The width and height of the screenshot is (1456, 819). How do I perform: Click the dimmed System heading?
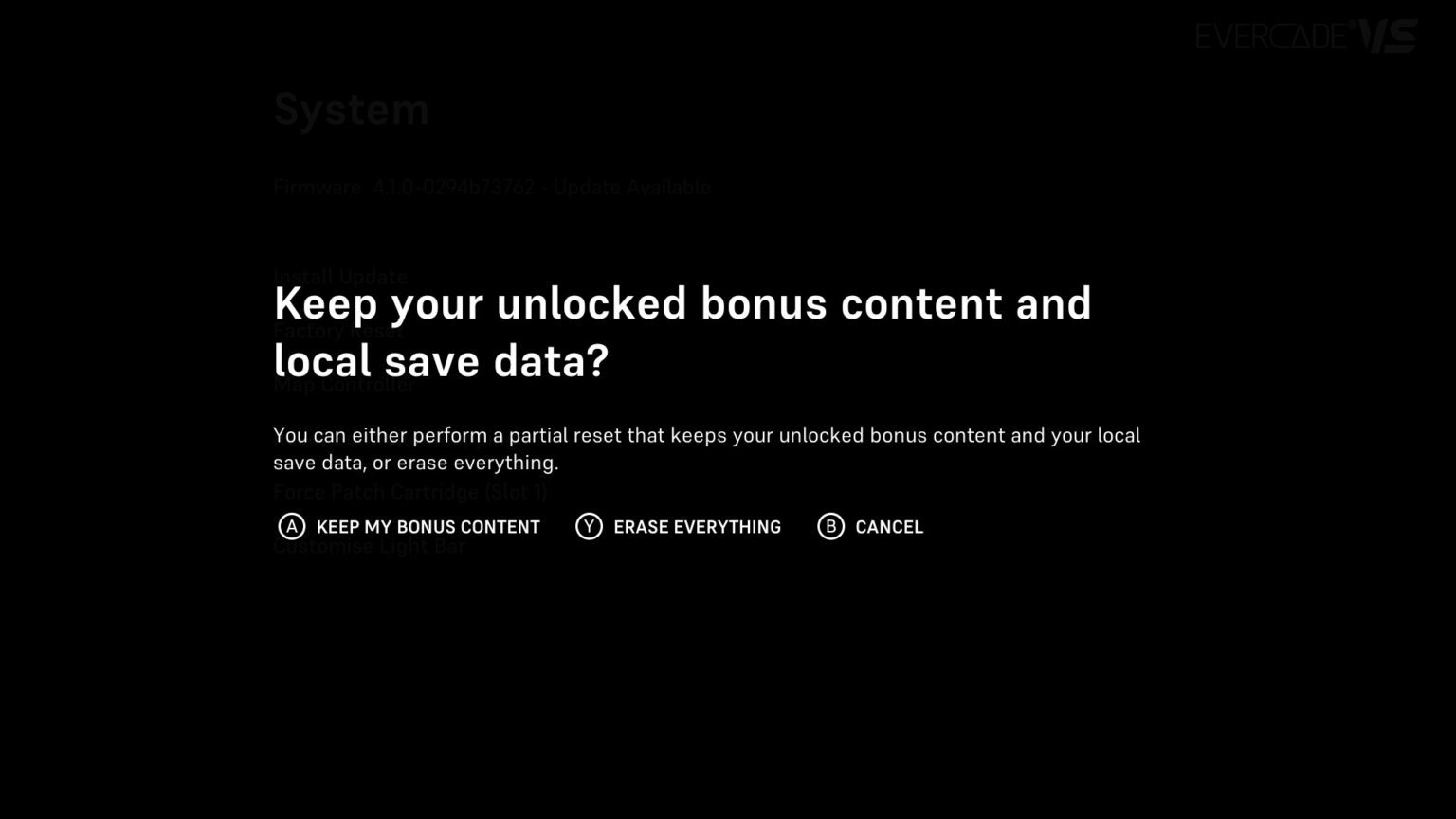pos(351,110)
